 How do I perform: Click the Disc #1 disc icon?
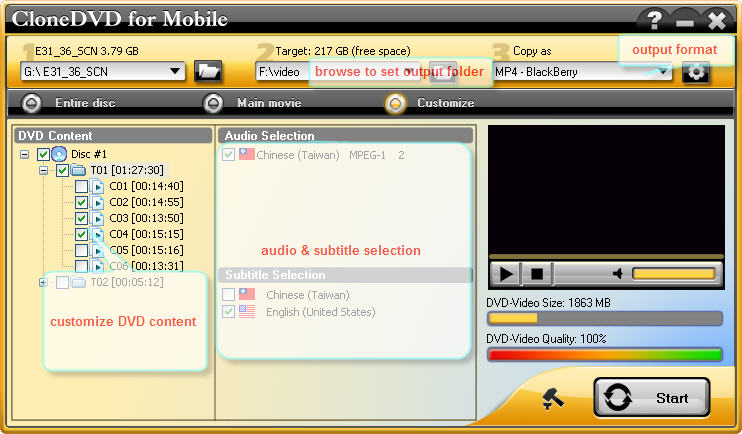tap(59, 154)
